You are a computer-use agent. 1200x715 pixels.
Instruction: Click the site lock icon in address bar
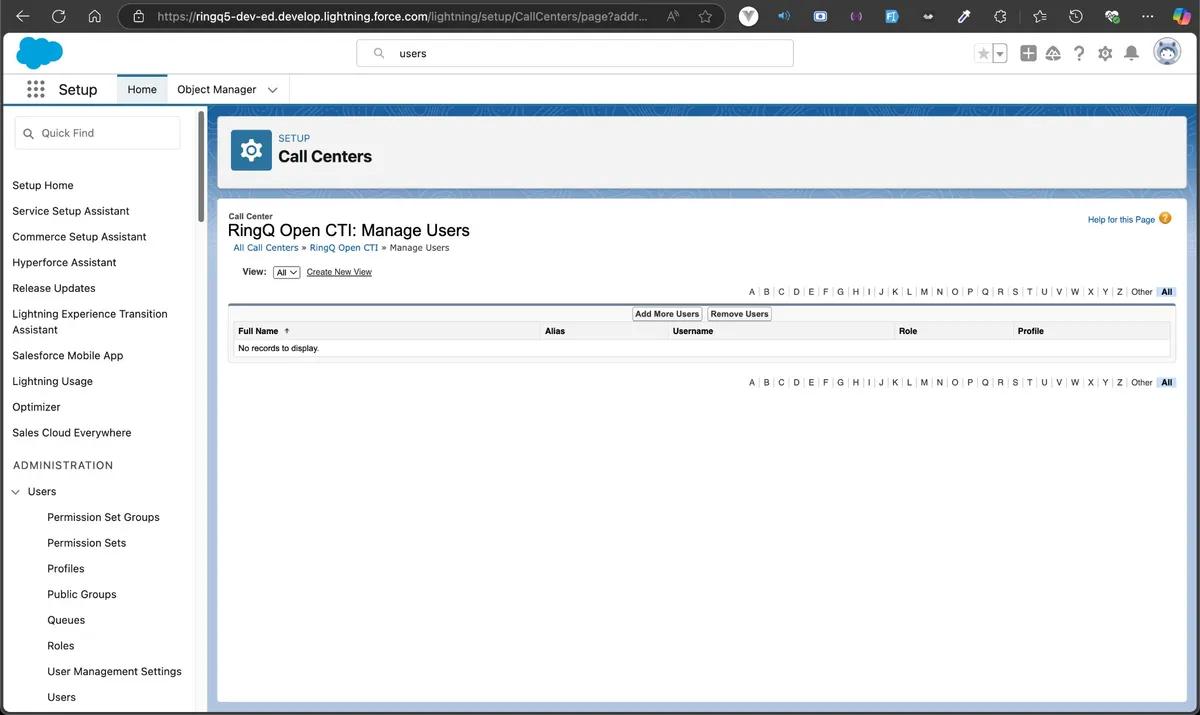(x=138, y=16)
